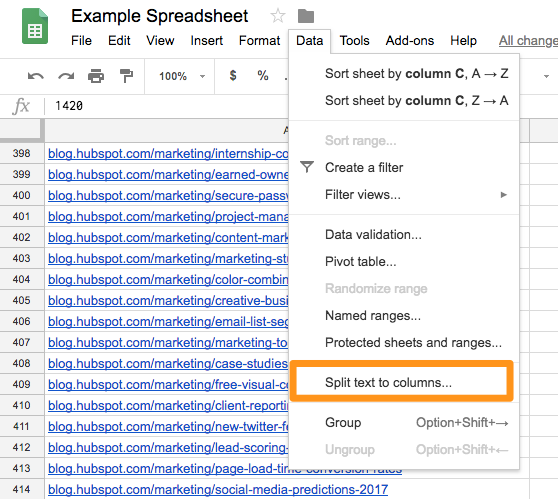Open the 100% zoom dropdown
Screen dimensions: 558x499
coord(182,76)
